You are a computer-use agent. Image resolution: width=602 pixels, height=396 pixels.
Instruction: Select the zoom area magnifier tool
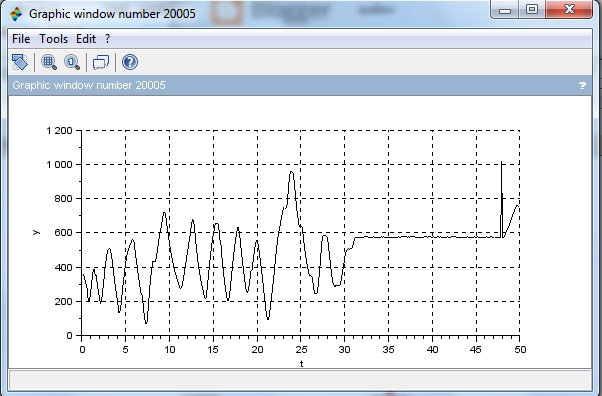coord(49,62)
